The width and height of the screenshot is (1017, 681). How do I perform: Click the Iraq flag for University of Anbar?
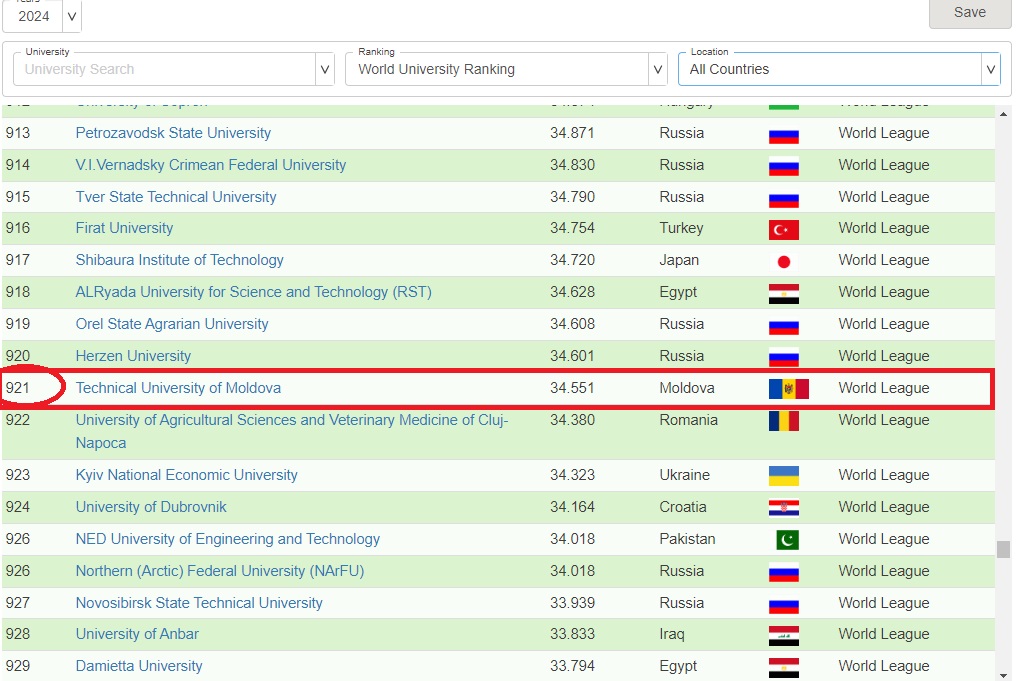tap(783, 635)
